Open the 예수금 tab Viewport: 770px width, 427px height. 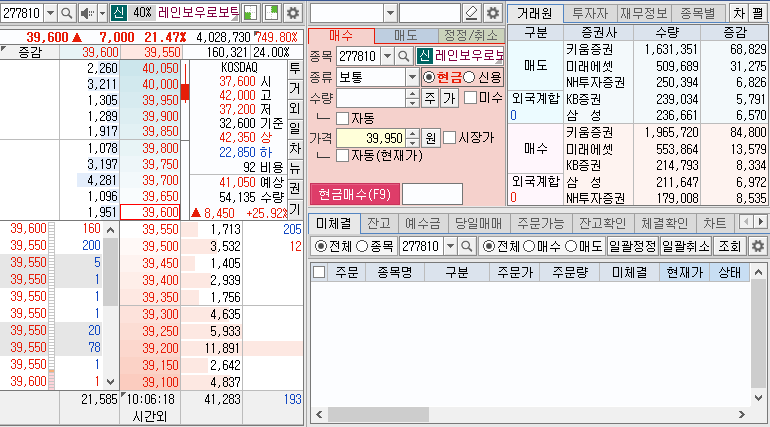point(423,223)
